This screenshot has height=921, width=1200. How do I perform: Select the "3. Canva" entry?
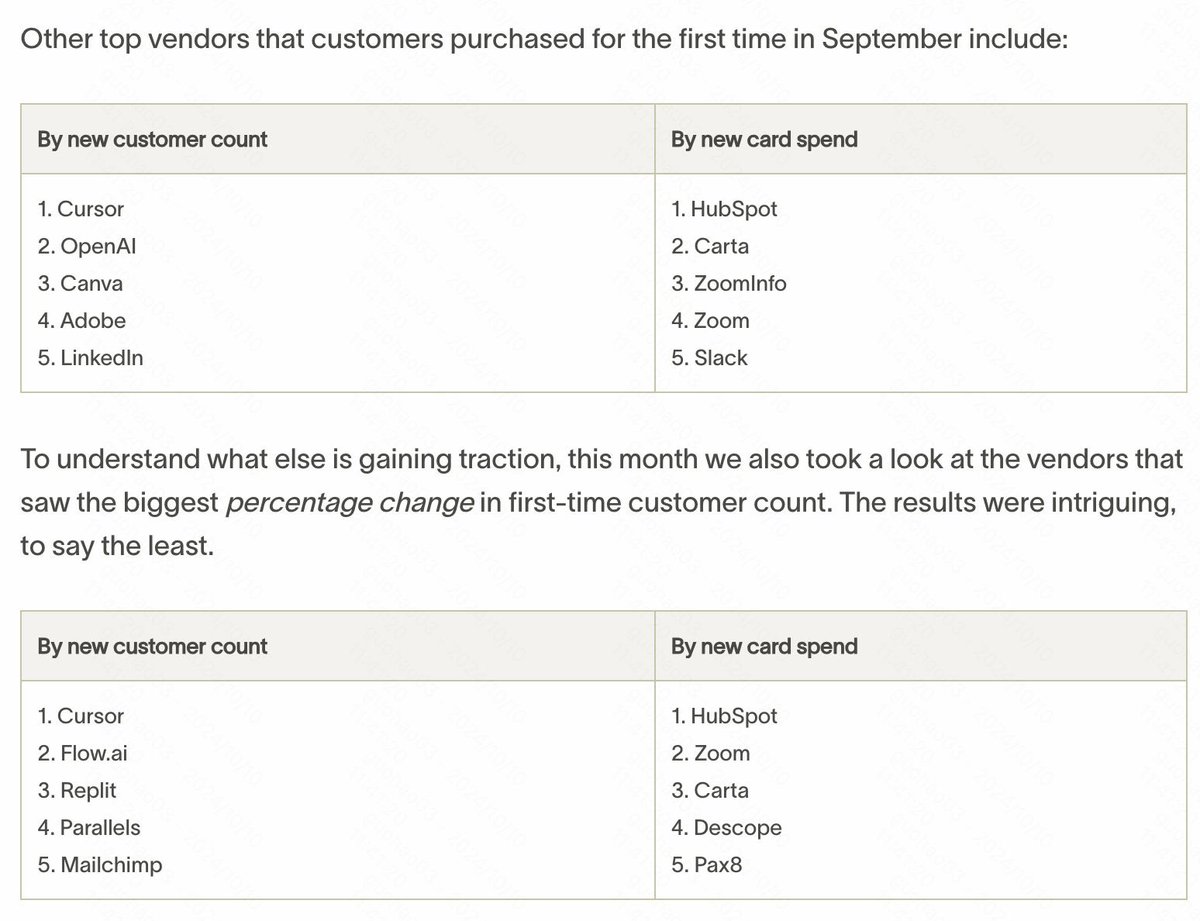pos(80,284)
